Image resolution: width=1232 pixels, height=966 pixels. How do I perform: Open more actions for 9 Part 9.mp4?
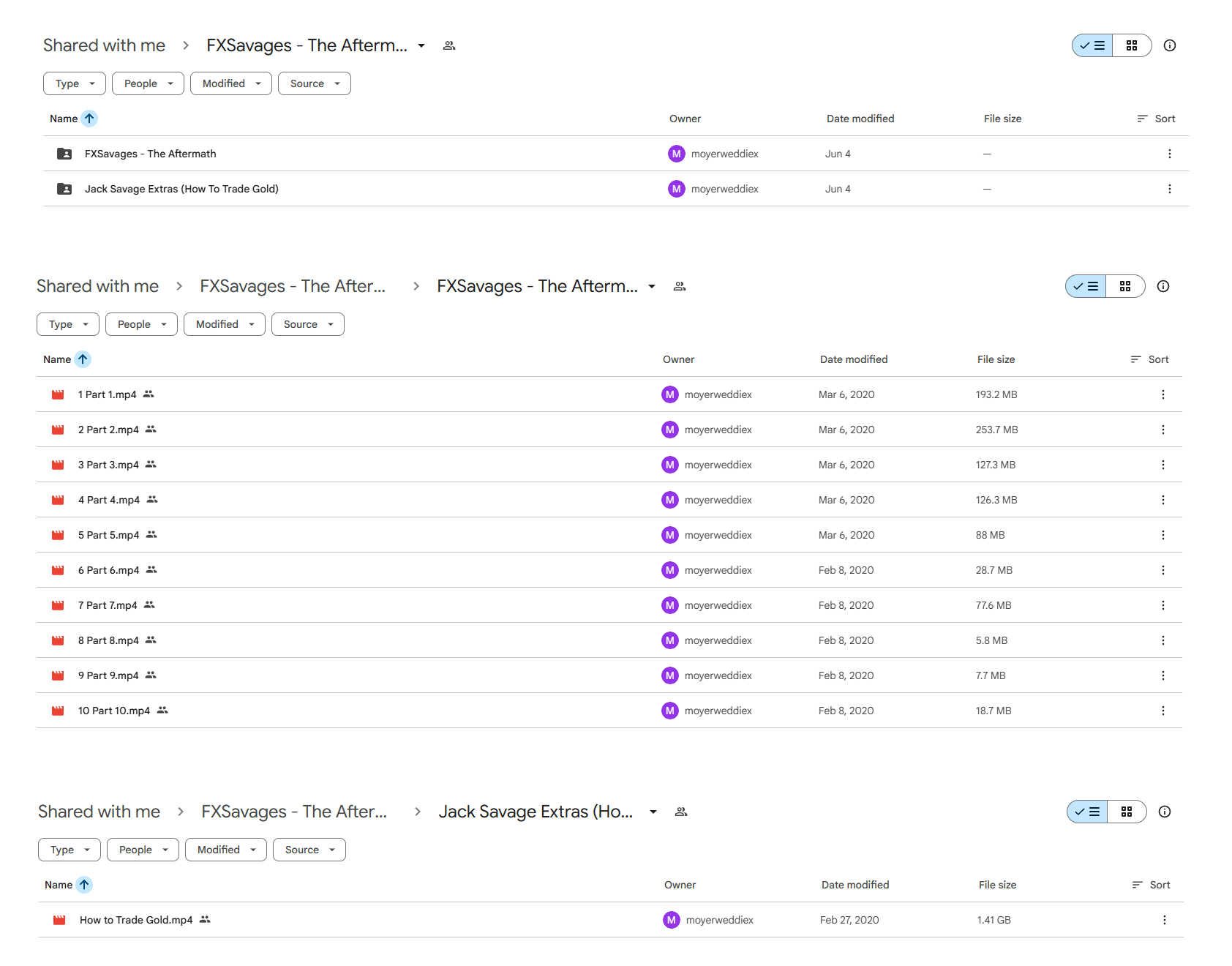point(1163,675)
